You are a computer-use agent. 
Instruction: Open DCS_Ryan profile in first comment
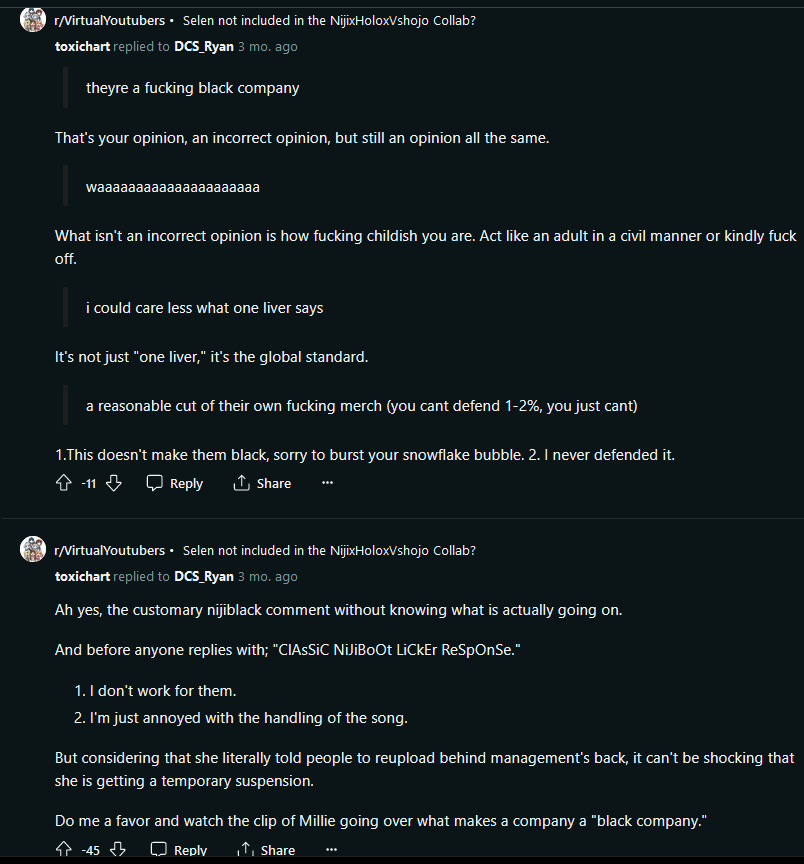click(204, 46)
